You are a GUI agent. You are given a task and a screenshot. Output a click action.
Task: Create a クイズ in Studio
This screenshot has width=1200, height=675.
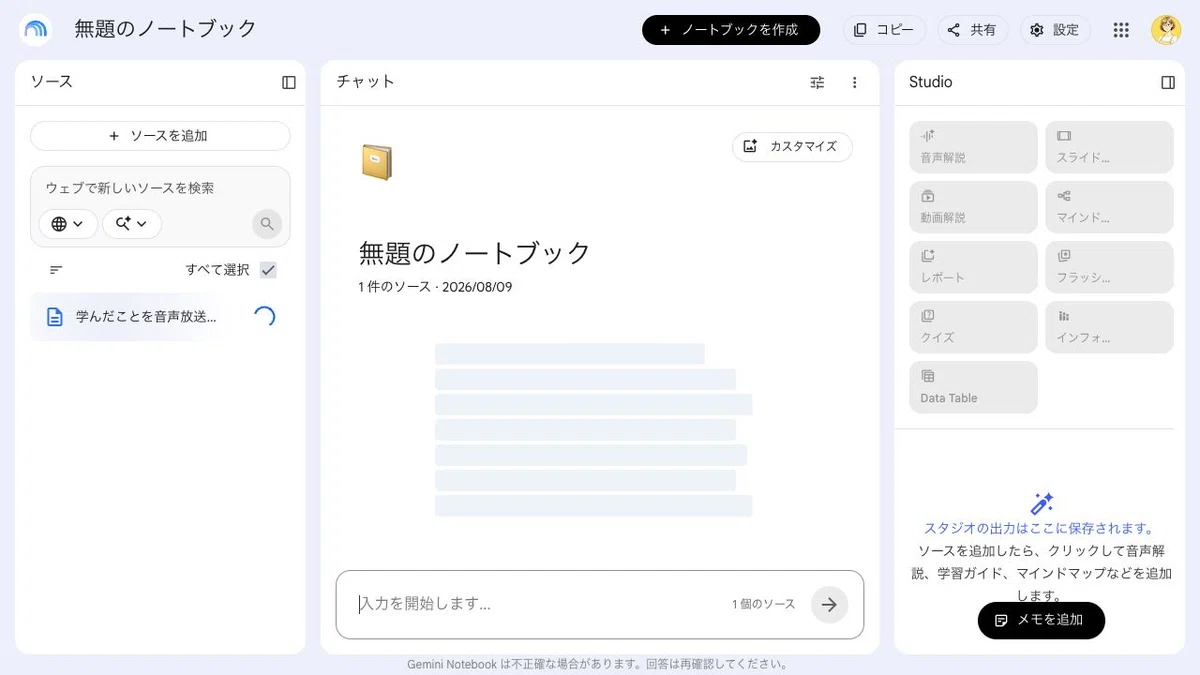click(x=973, y=327)
